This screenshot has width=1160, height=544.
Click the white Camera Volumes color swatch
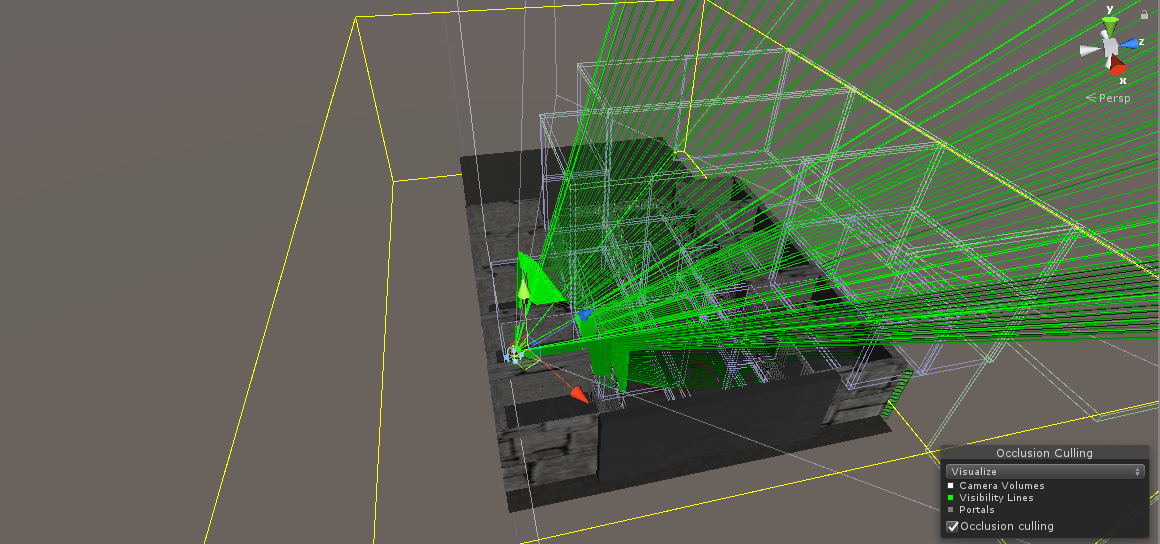[951, 486]
